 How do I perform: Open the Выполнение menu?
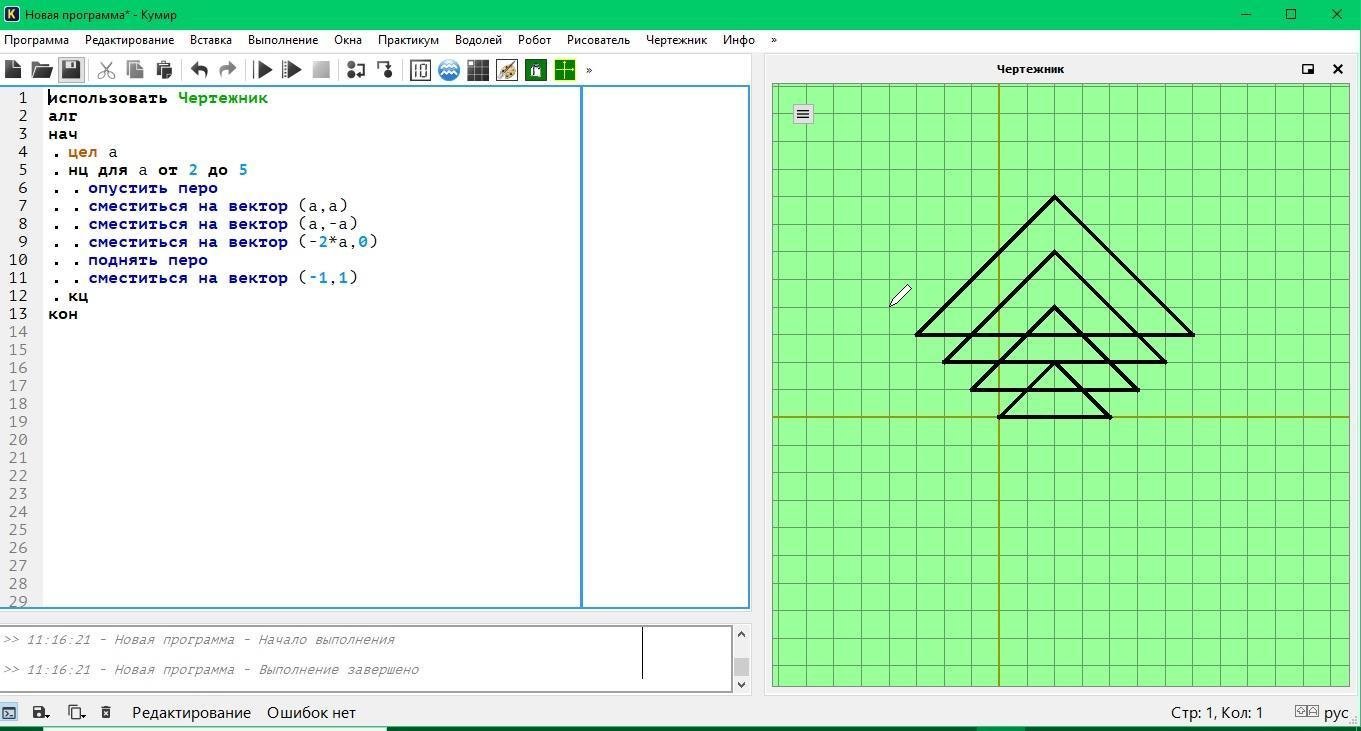283,40
